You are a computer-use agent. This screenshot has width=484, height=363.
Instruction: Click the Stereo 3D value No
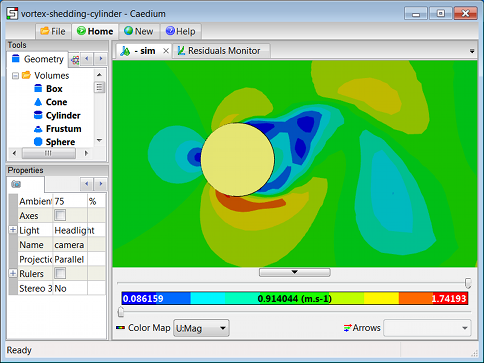click(70, 288)
